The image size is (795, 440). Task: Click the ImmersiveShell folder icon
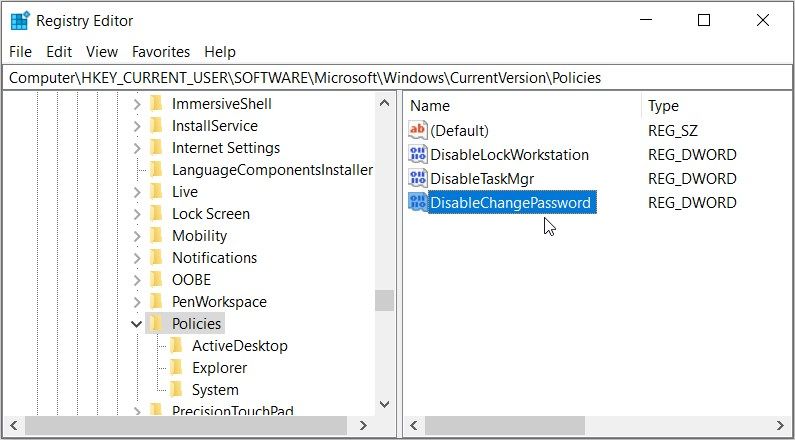(x=156, y=103)
